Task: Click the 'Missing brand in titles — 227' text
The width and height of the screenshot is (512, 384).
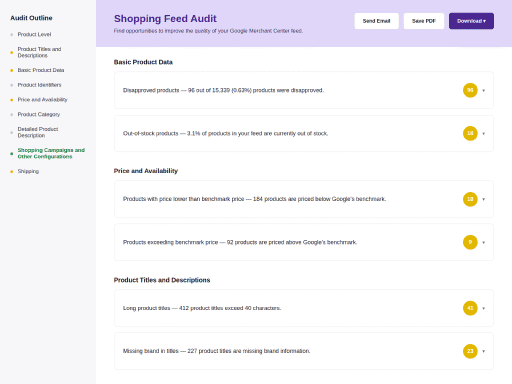Action: pyautogui.click(x=160, y=351)
